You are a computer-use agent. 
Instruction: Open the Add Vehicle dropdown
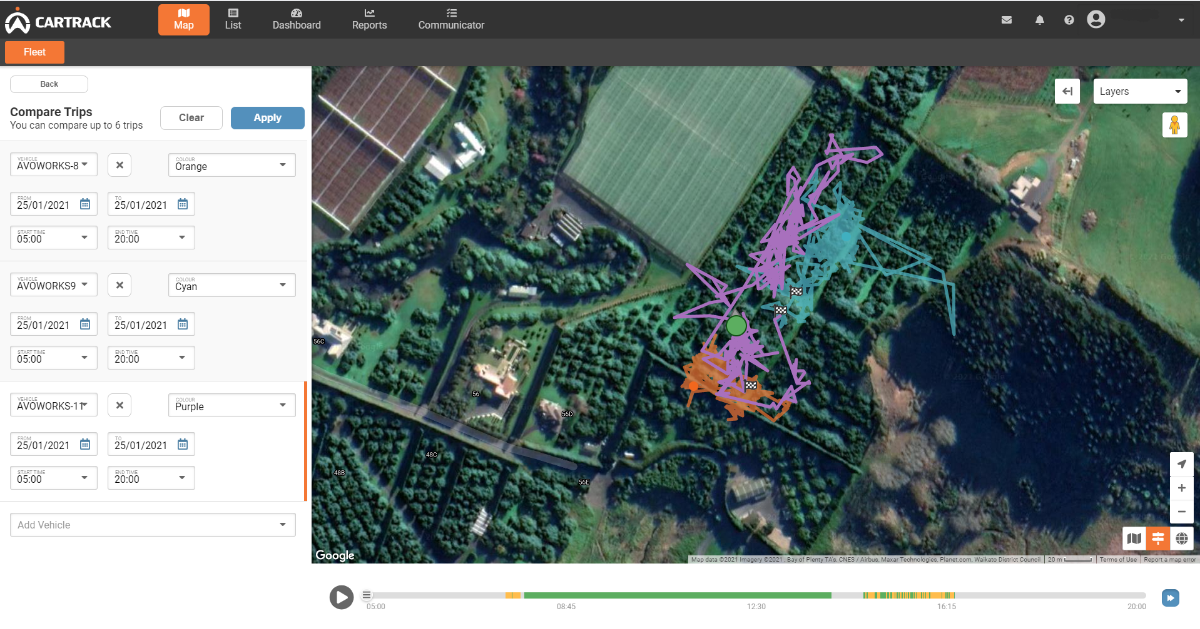pyautogui.click(x=153, y=525)
